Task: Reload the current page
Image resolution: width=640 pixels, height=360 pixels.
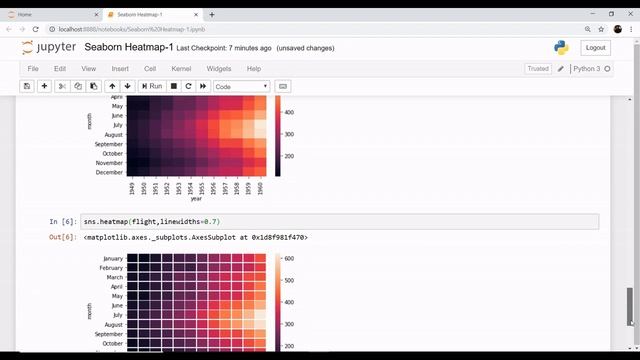Action: click(x=36, y=29)
